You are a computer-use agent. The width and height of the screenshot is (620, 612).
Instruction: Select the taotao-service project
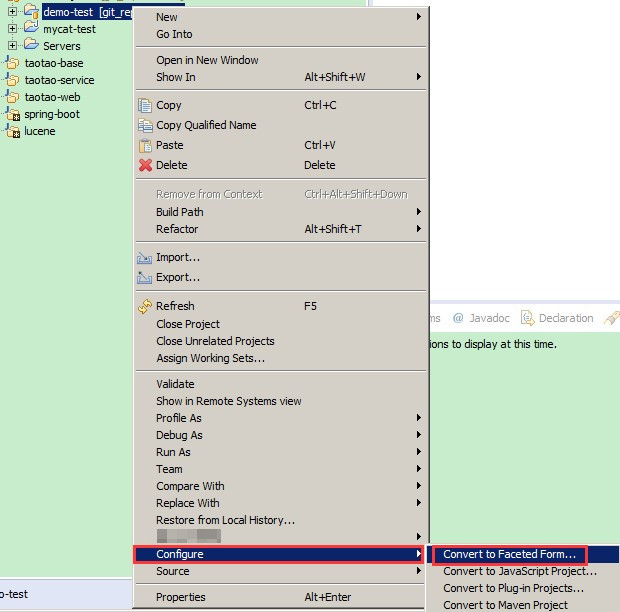pyautogui.click(x=59, y=80)
